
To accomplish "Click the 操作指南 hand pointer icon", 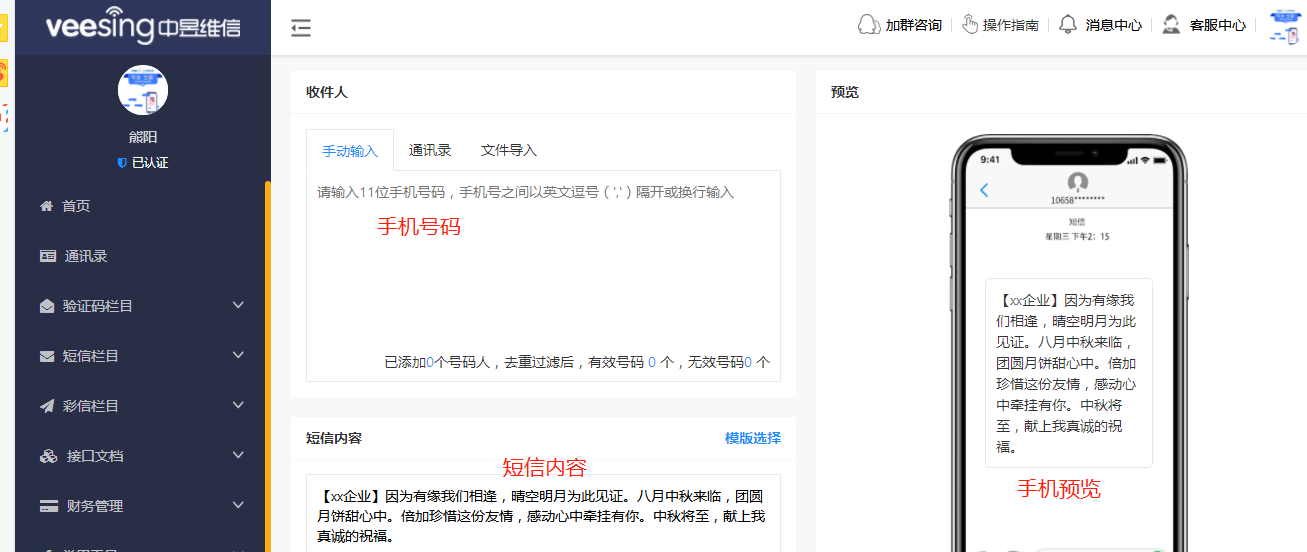I will pos(970,24).
